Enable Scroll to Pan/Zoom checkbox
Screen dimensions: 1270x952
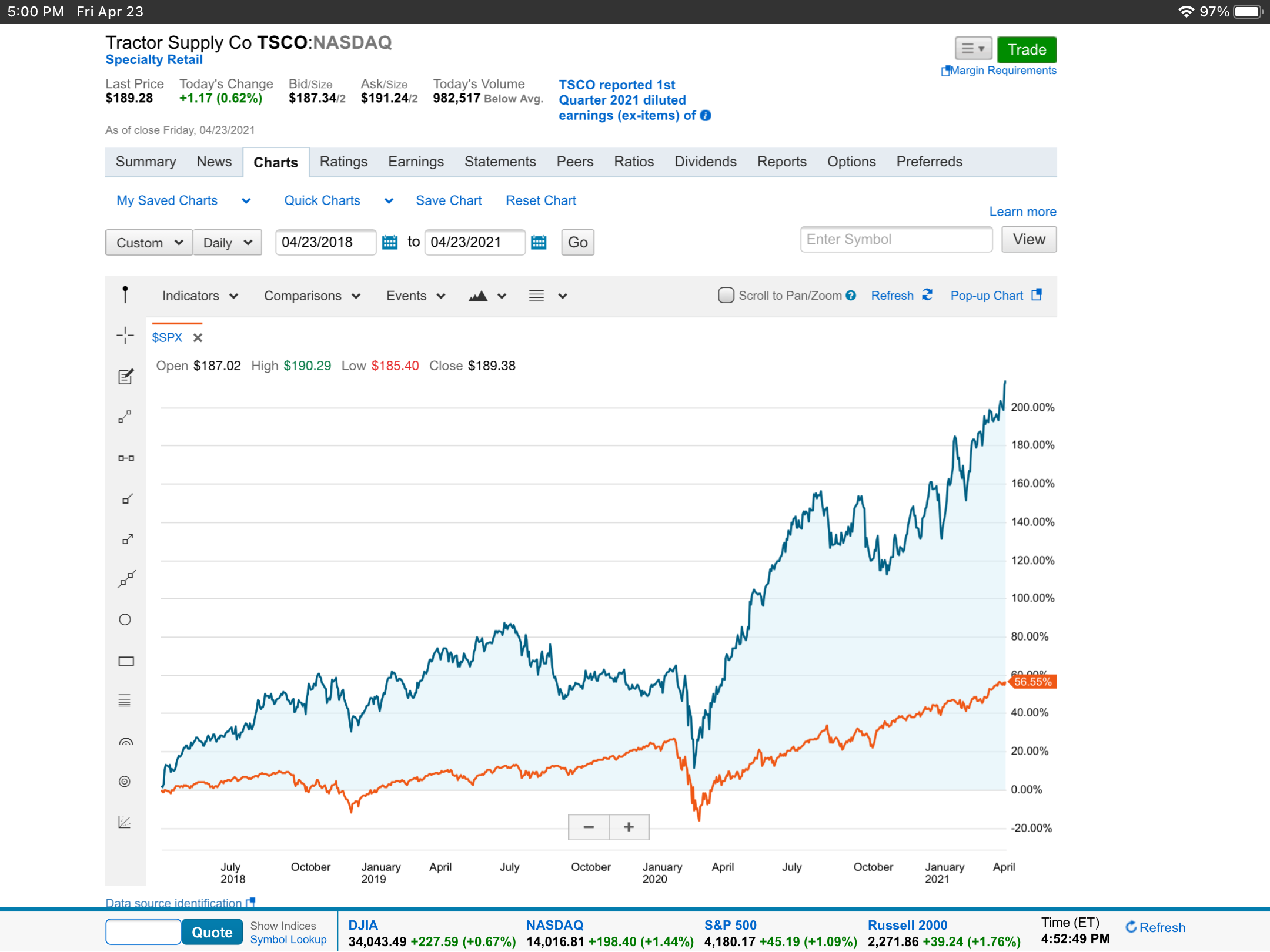[x=726, y=295]
